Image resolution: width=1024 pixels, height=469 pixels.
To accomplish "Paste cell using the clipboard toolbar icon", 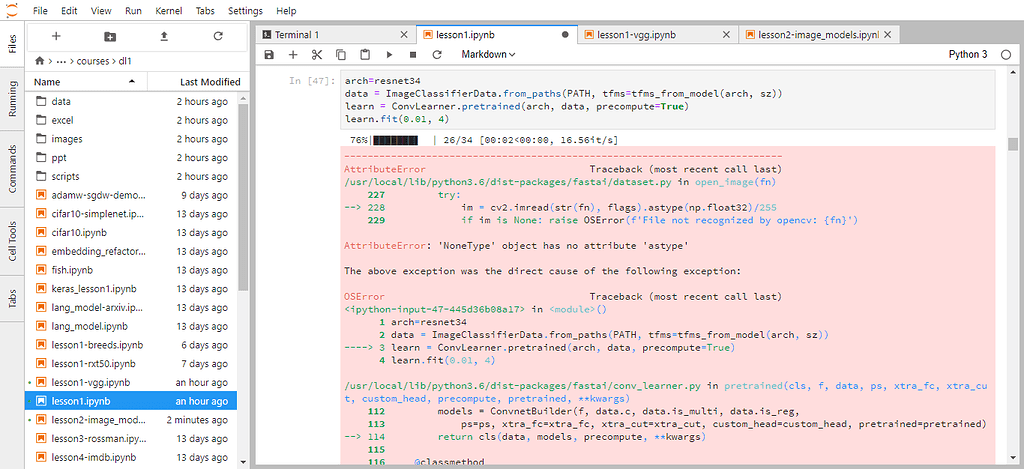I will [x=365, y=54].
